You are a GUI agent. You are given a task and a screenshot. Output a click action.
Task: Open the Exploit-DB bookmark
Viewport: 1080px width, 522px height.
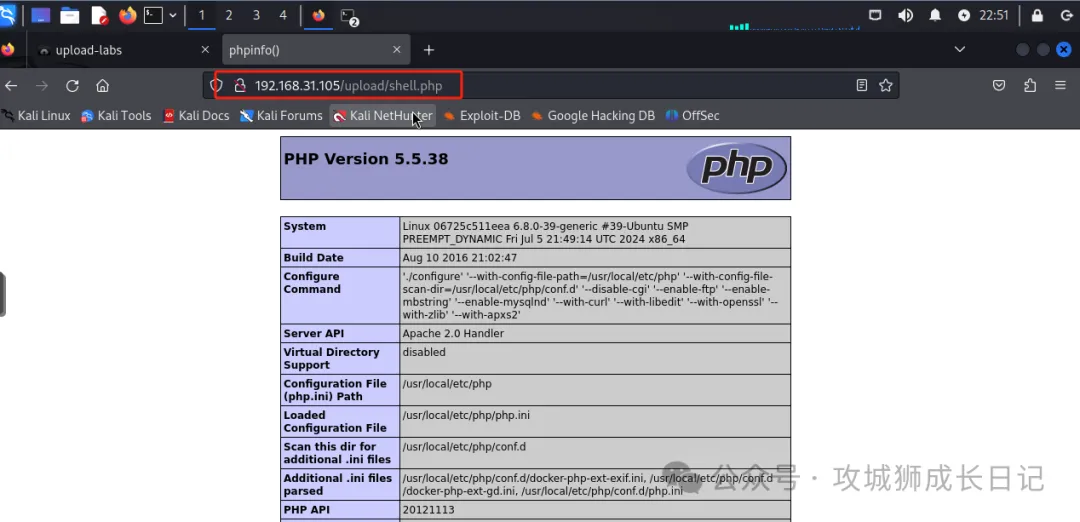pyautogui.click(x=481, y=116)
